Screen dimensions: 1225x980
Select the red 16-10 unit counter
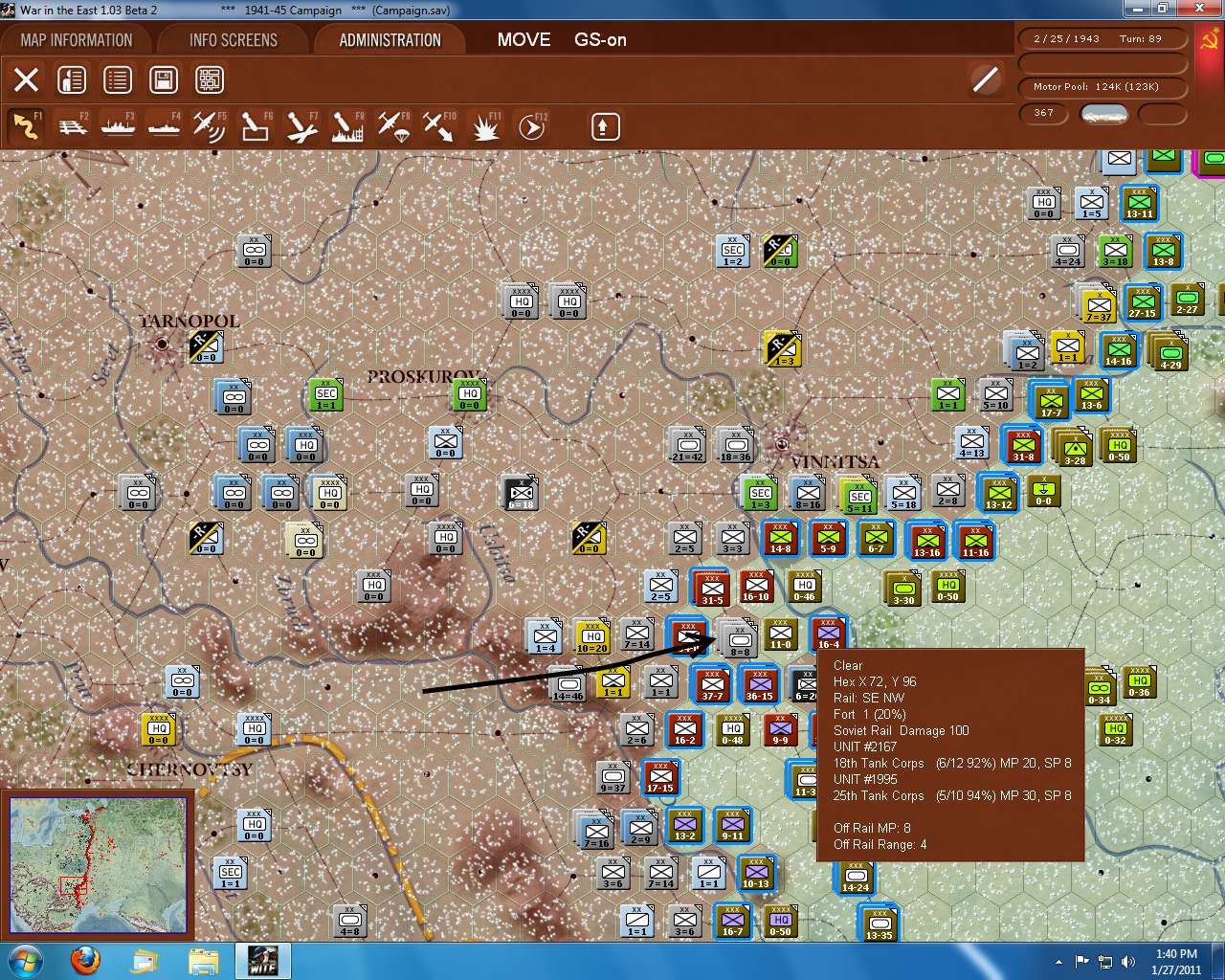coord(756,585)
